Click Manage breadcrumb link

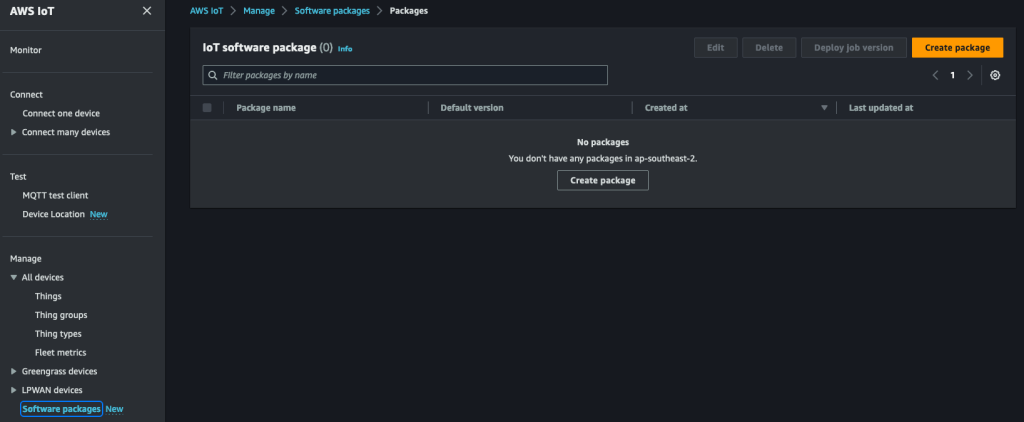[259, 11]
